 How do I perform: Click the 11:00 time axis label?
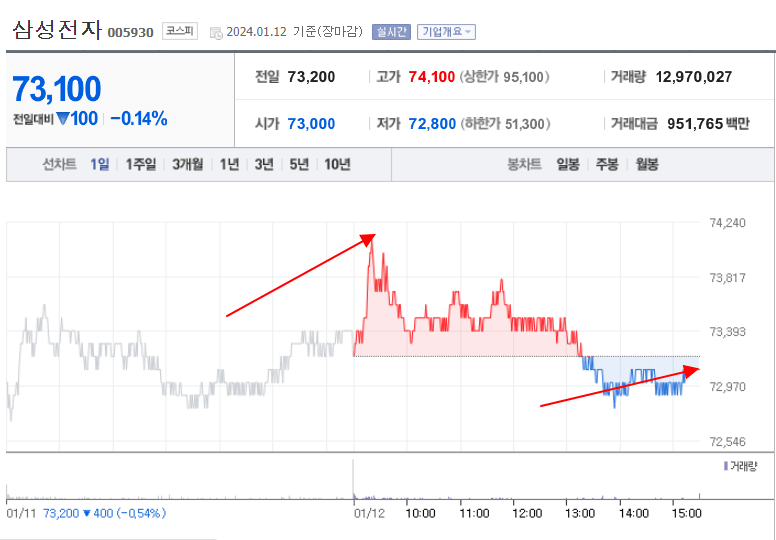pos(474,513)
